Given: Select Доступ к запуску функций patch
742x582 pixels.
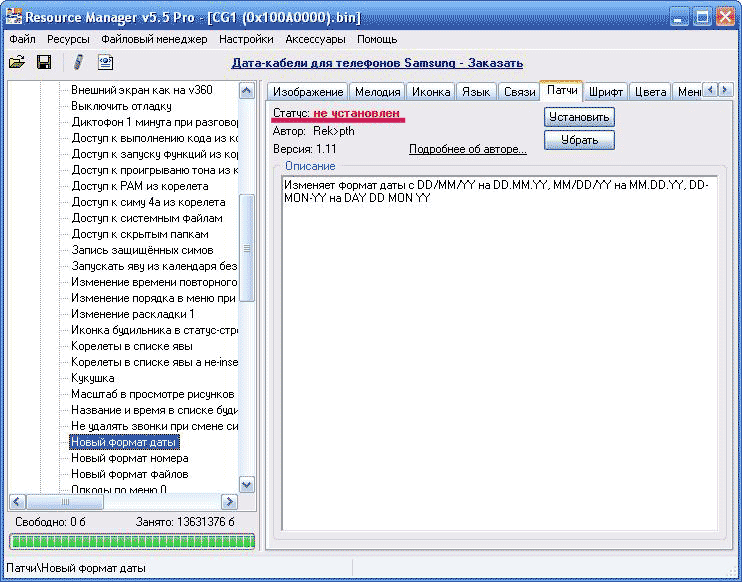Looking at the screenshot, I should (x=154, y=154).
